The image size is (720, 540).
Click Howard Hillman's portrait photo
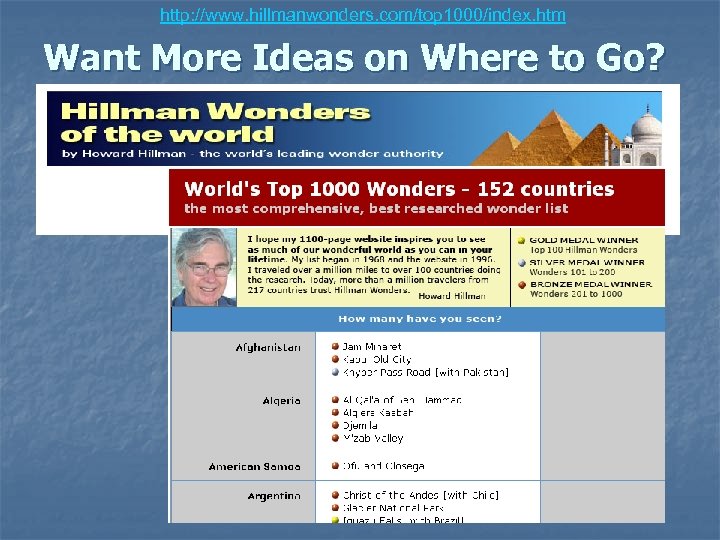tap(204, 267)
